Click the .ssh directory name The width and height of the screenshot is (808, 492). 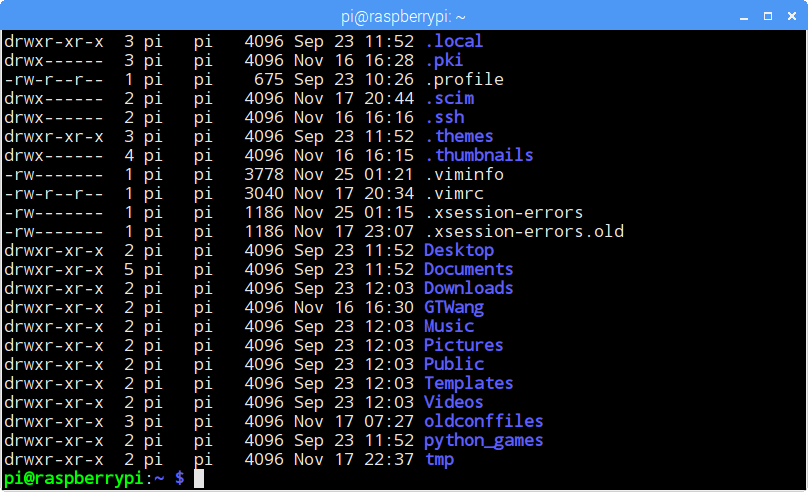click(444, 117)
